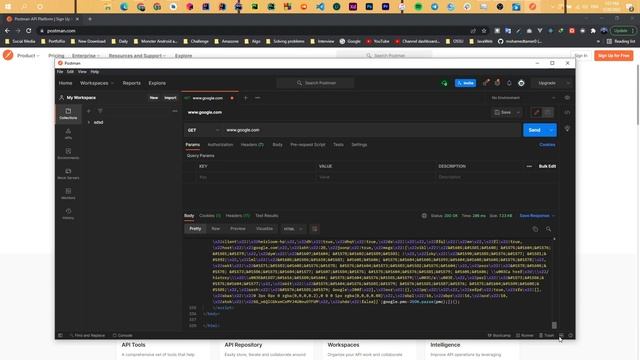This screenshot has height=360, width=640.
Task: Select the Raw response view
Action: click(216, 229)
